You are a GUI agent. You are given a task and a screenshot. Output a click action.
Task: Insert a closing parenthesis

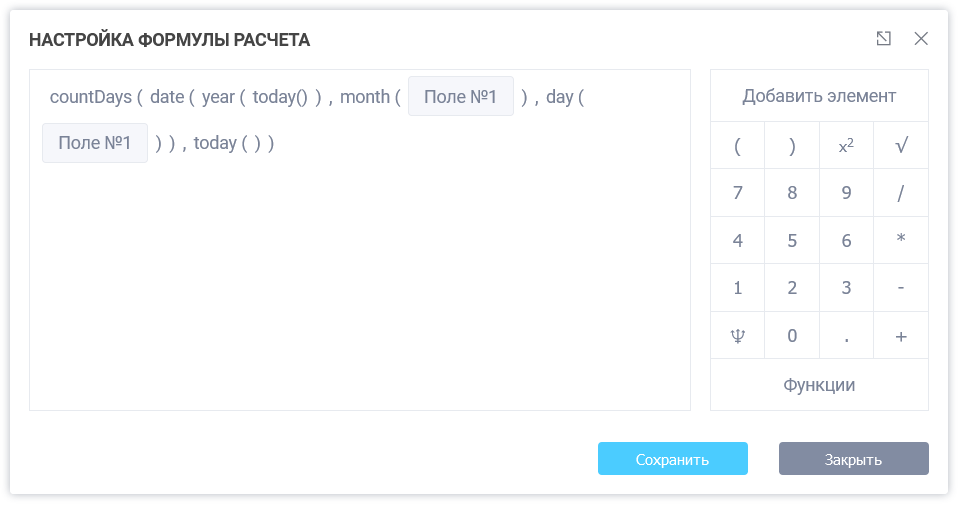tap(792, 146)
